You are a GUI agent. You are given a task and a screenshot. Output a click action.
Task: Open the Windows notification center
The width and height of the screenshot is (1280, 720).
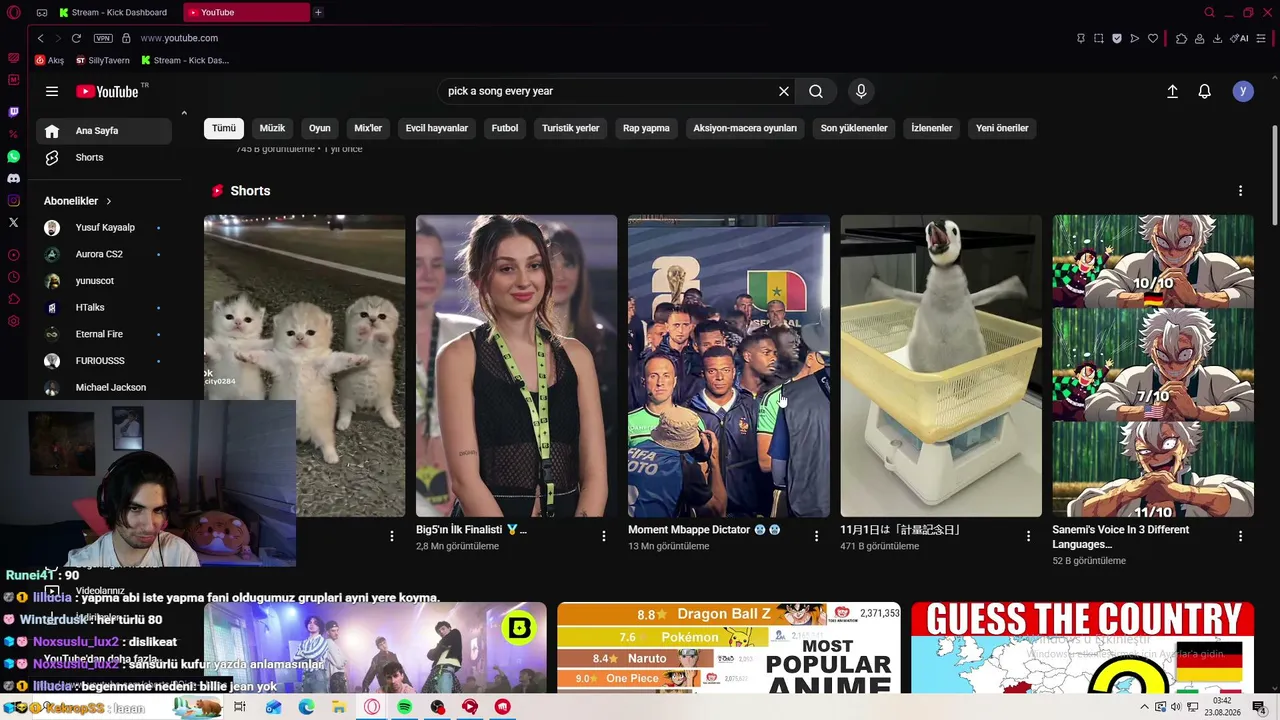tap(1260, 707)
